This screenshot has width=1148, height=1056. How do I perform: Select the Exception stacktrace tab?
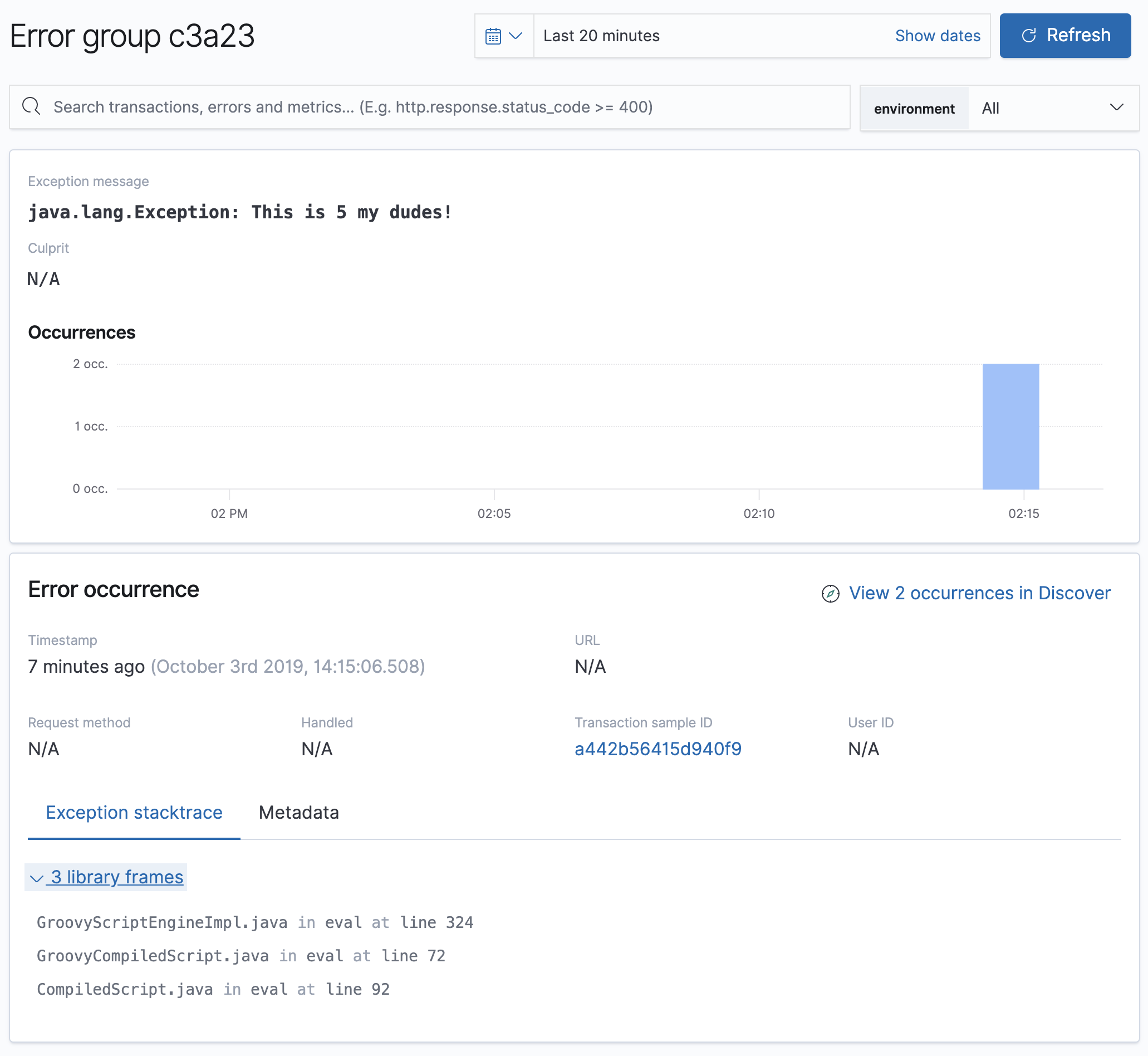[x=134, y=812]
